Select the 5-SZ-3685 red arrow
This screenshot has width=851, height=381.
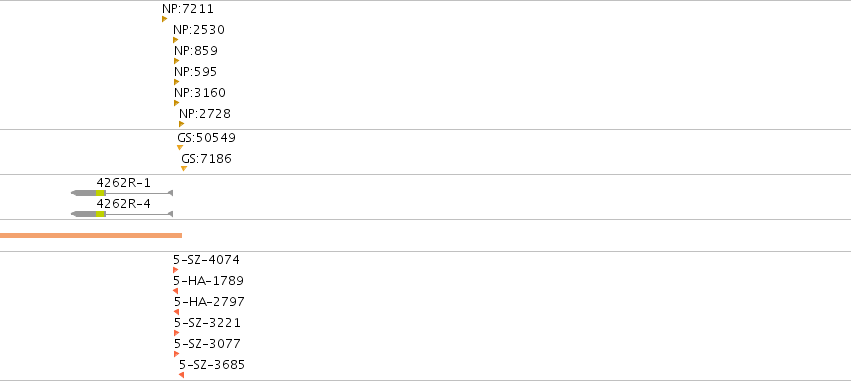click(181, 375)
